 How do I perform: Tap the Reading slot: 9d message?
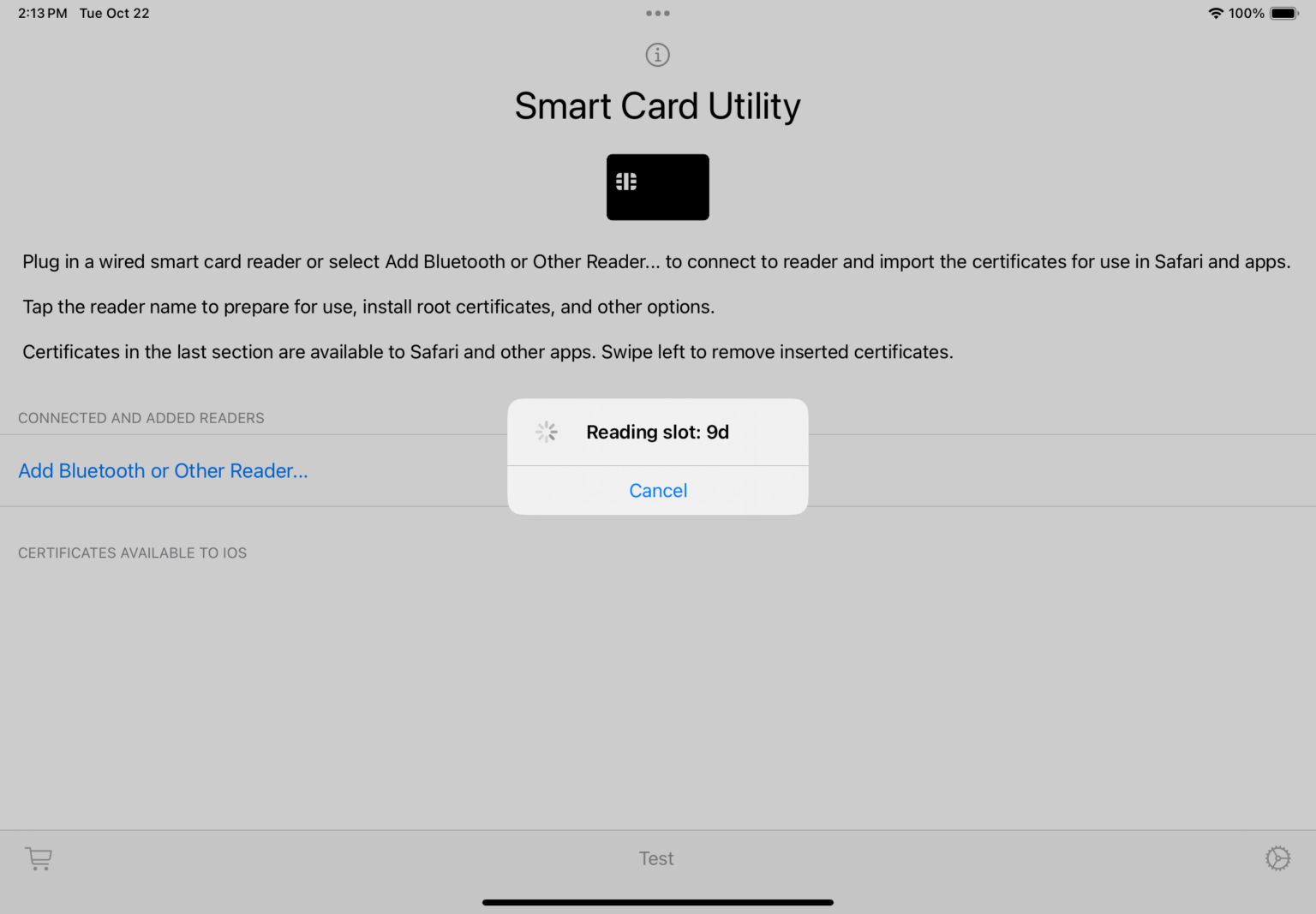click(657, 432)
